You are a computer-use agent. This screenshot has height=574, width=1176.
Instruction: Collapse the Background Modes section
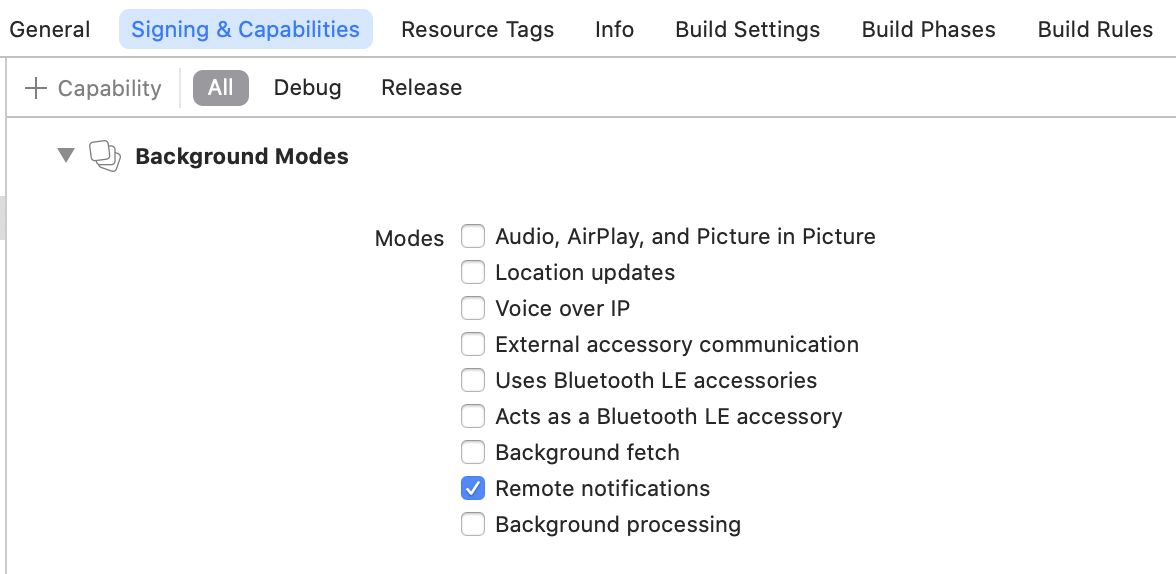(x=66, y=155)
